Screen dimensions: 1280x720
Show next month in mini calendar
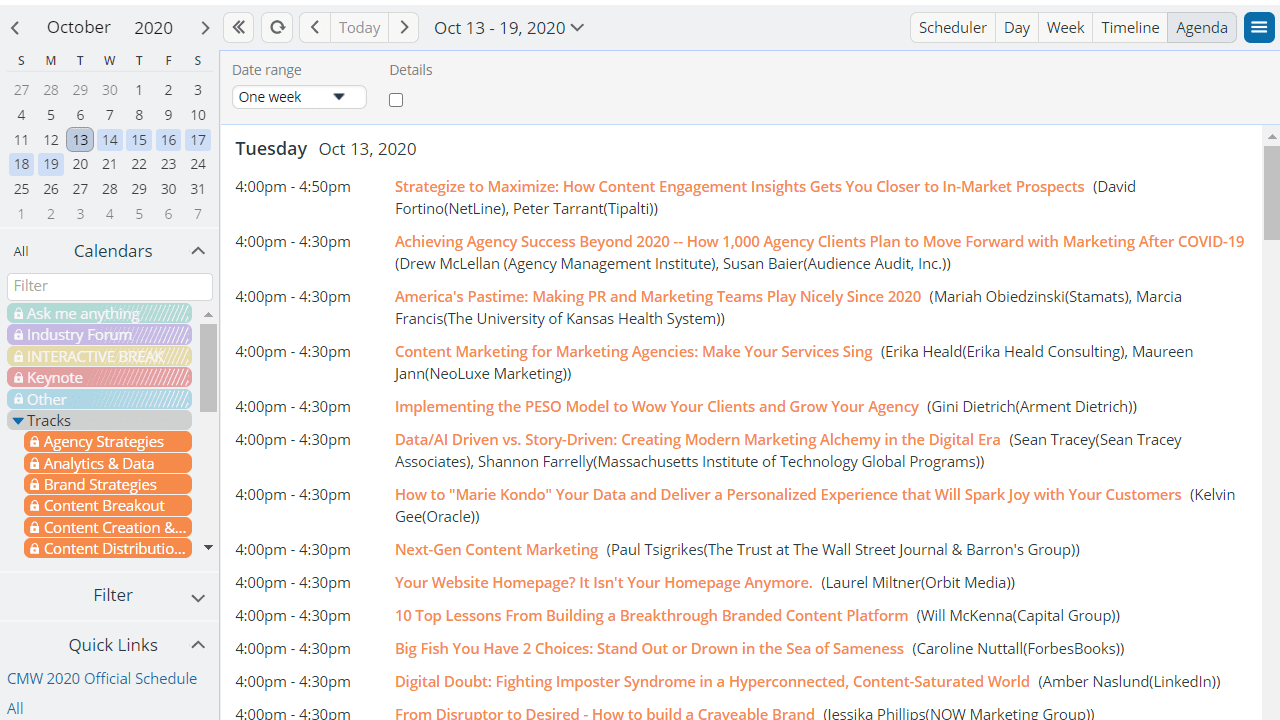pyautogui.click(x=204, y=28)
